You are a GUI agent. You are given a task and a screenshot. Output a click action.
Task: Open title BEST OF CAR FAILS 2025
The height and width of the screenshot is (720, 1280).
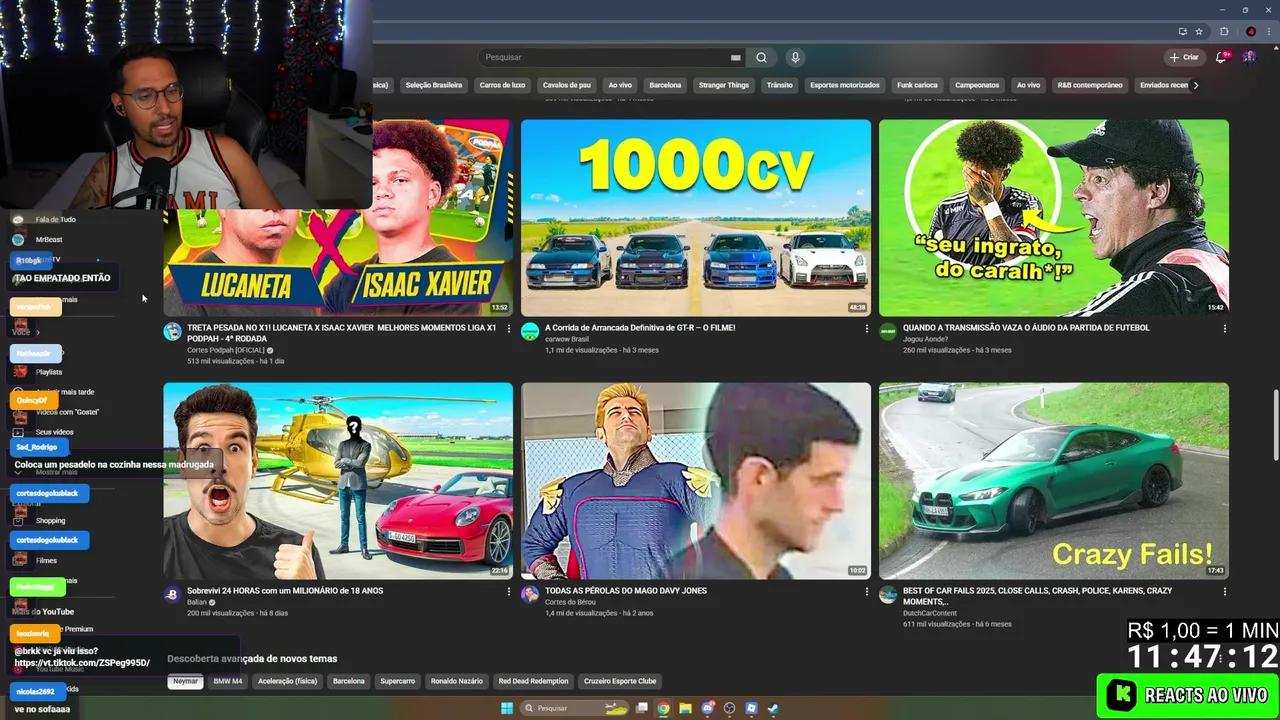pyautogui.click(x=1037, y=596)
